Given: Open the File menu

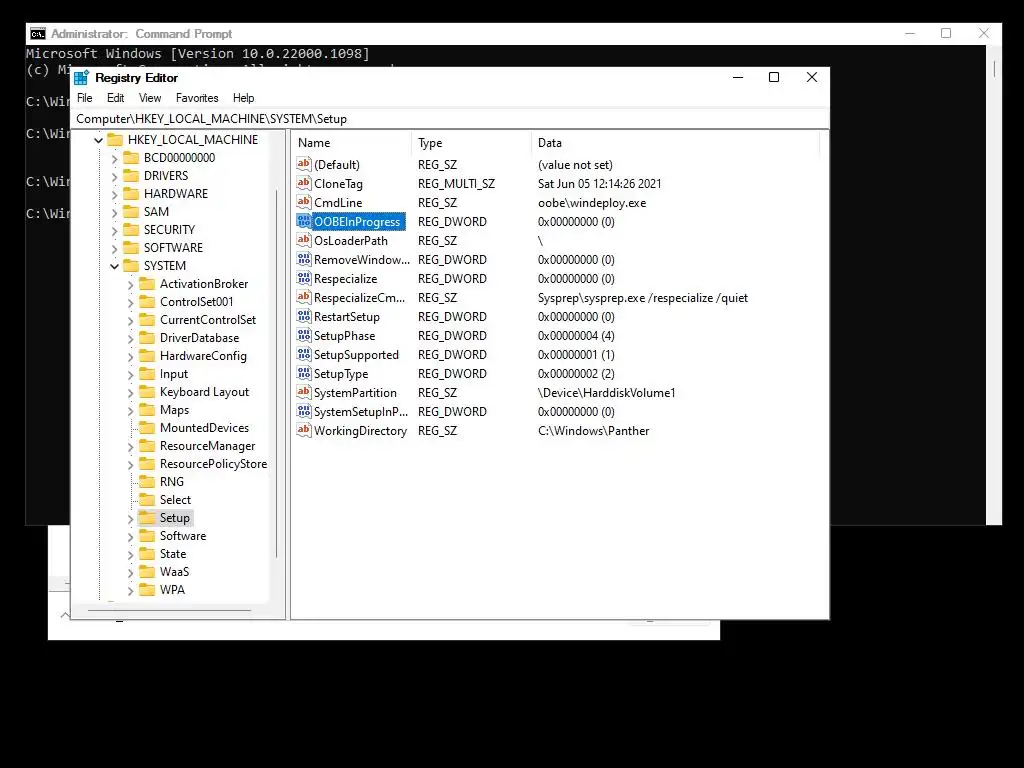Looking at the screenshot, I should click(85, 98).
